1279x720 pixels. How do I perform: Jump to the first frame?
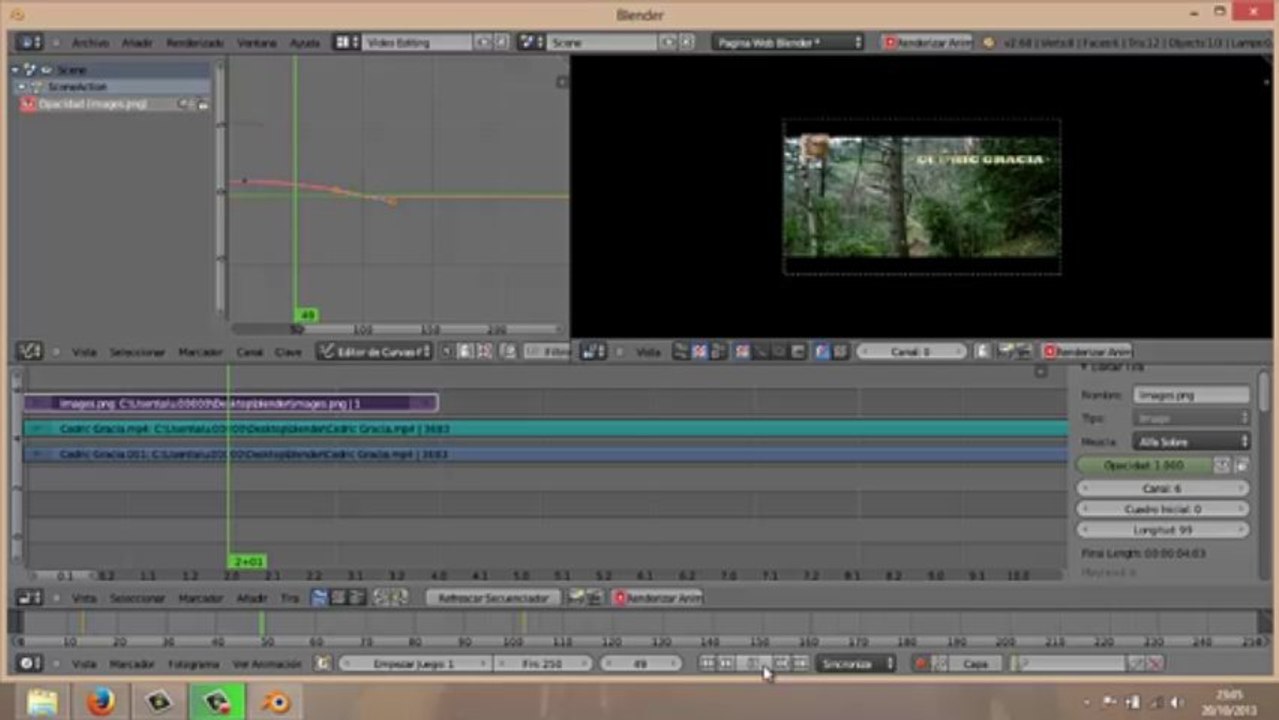coord(707,664)
